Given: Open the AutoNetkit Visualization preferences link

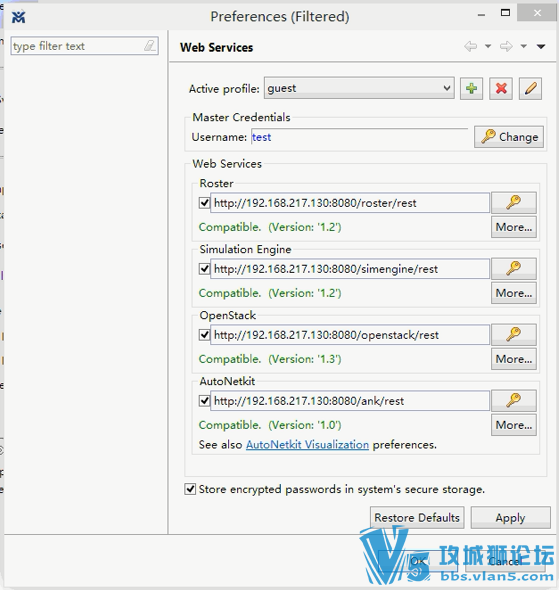Looking at the screenshot, I should click(307, 445).
